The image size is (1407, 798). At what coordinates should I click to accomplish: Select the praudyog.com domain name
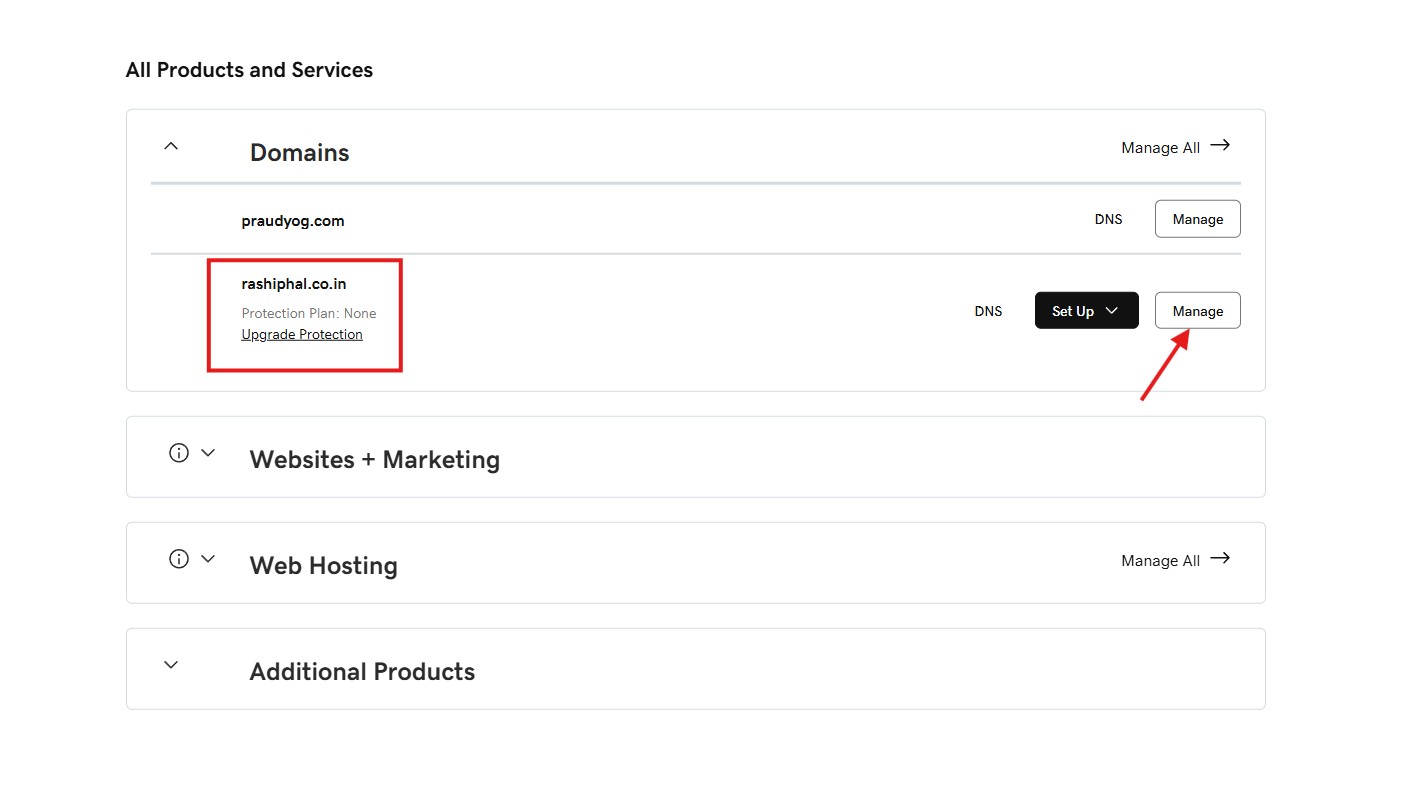[293, 221]
